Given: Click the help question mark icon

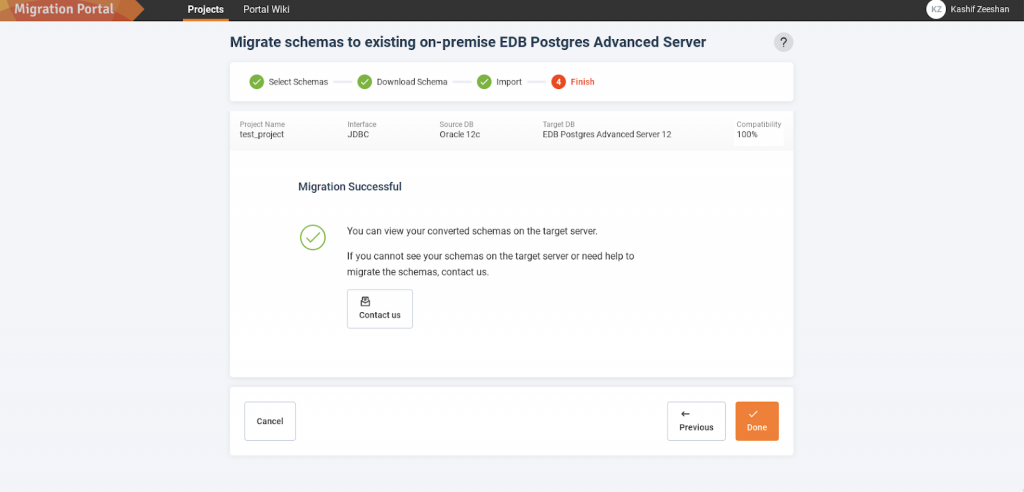Looking at the screenshot, I should 783,42.
